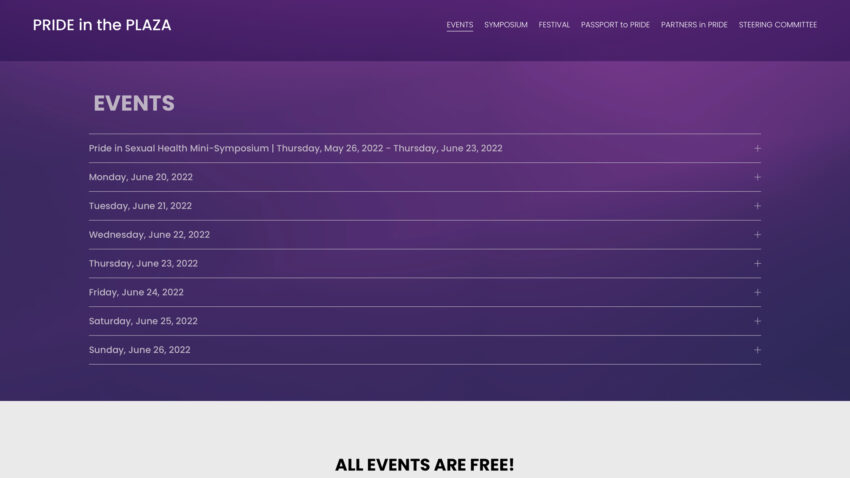Screen dimensions: 850x478
Task: Expand Pride in Sexual Health Mini-Symposium section
Action: (295, 148)
